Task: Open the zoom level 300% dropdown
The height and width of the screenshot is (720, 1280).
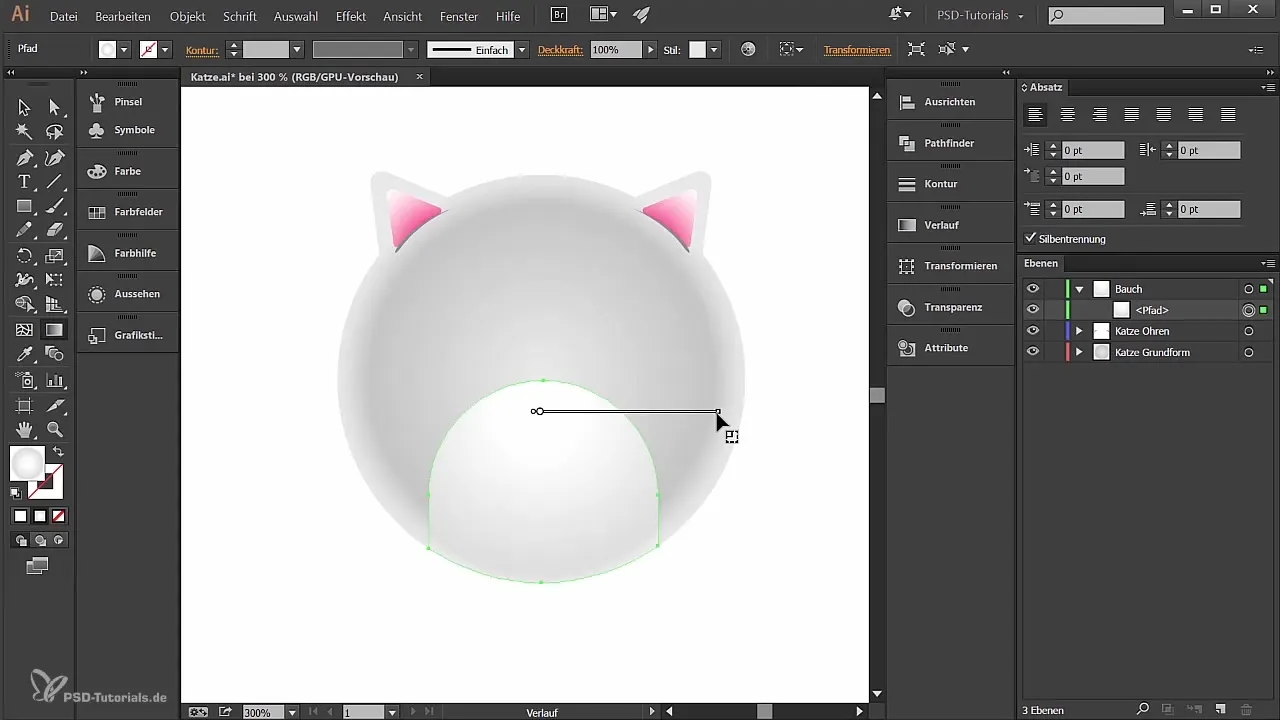Action: 292,712
